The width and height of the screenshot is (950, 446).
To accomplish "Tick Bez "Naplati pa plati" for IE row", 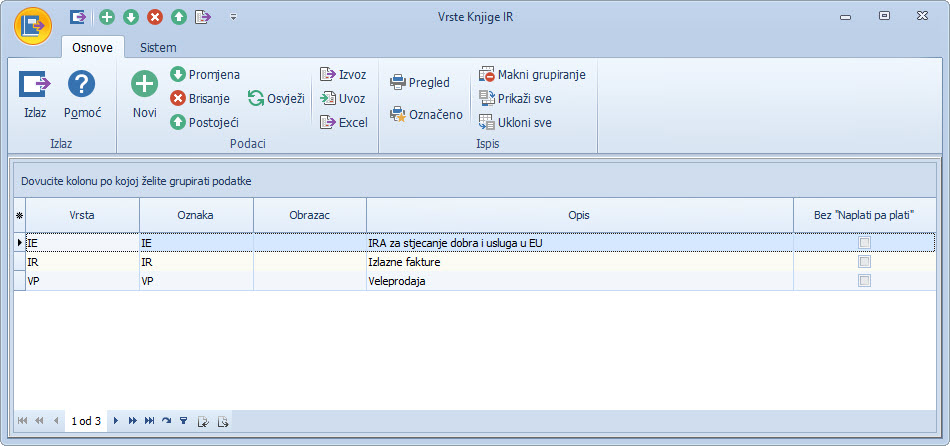I will (864, 243).
